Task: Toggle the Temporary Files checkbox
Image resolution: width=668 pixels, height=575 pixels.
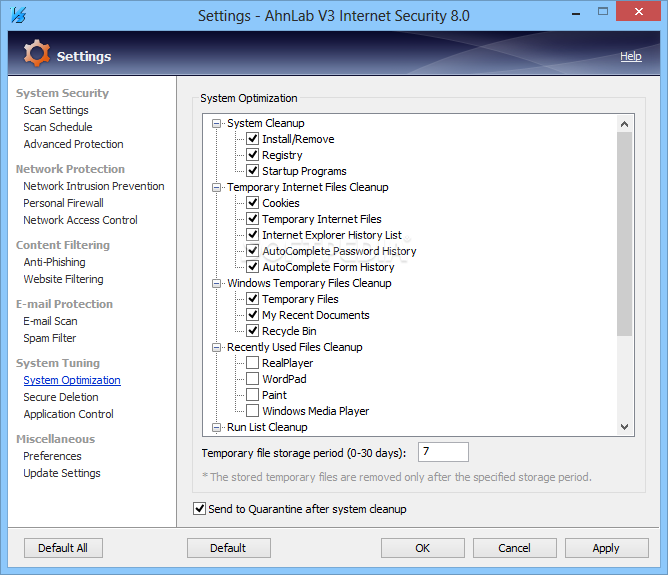Action: [253, 299]
